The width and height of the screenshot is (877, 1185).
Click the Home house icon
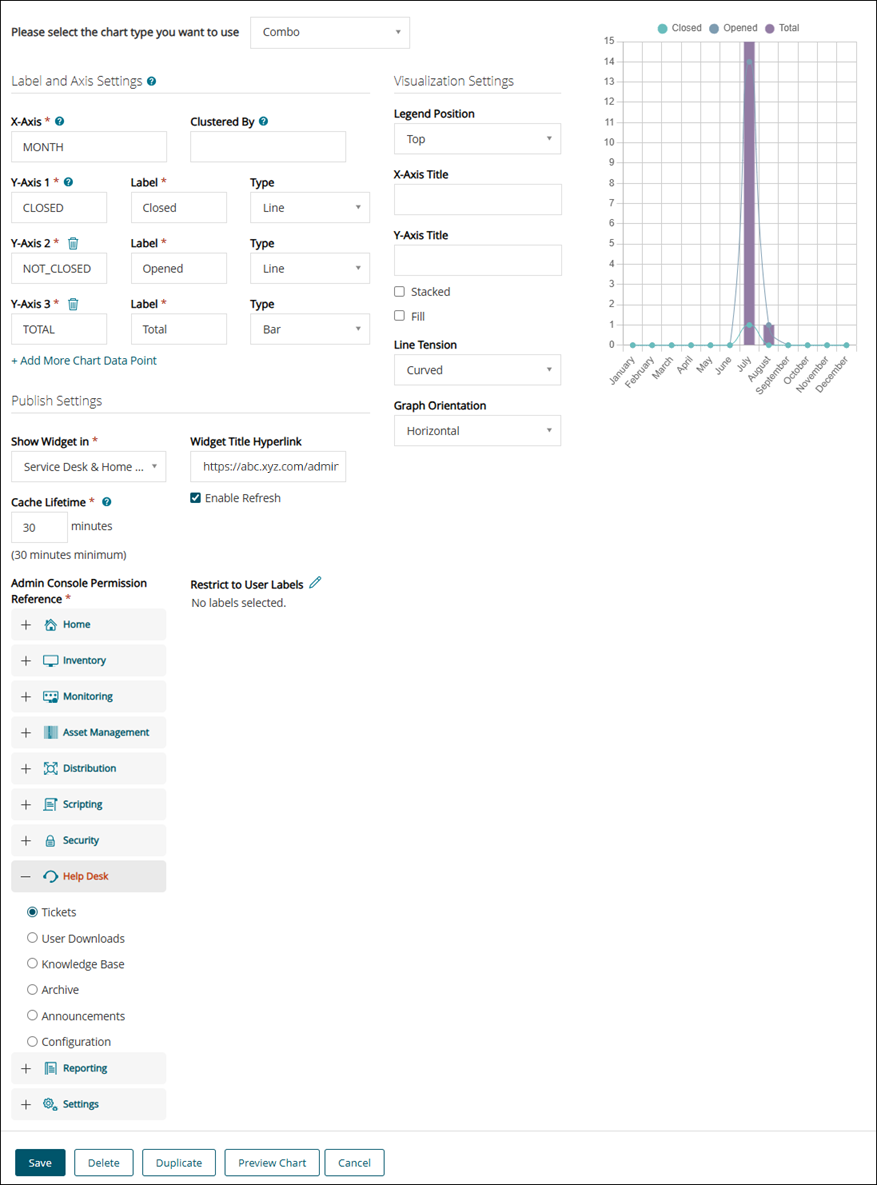[51, 625]
